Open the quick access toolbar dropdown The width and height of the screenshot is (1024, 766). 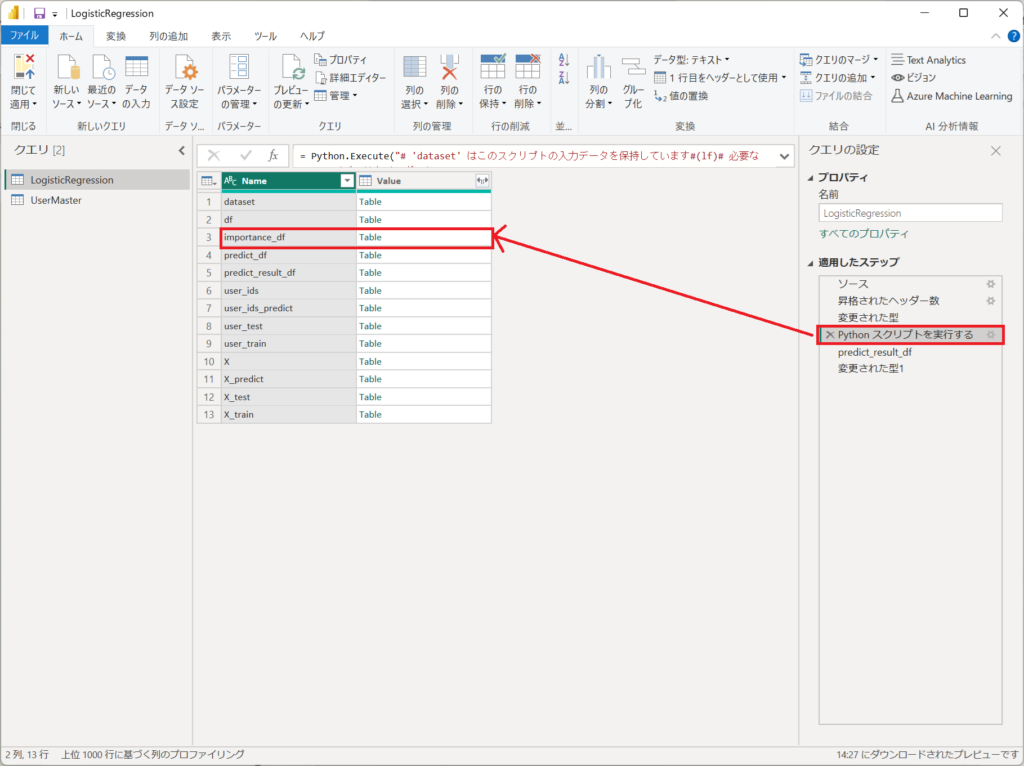[x=55, y=14]
